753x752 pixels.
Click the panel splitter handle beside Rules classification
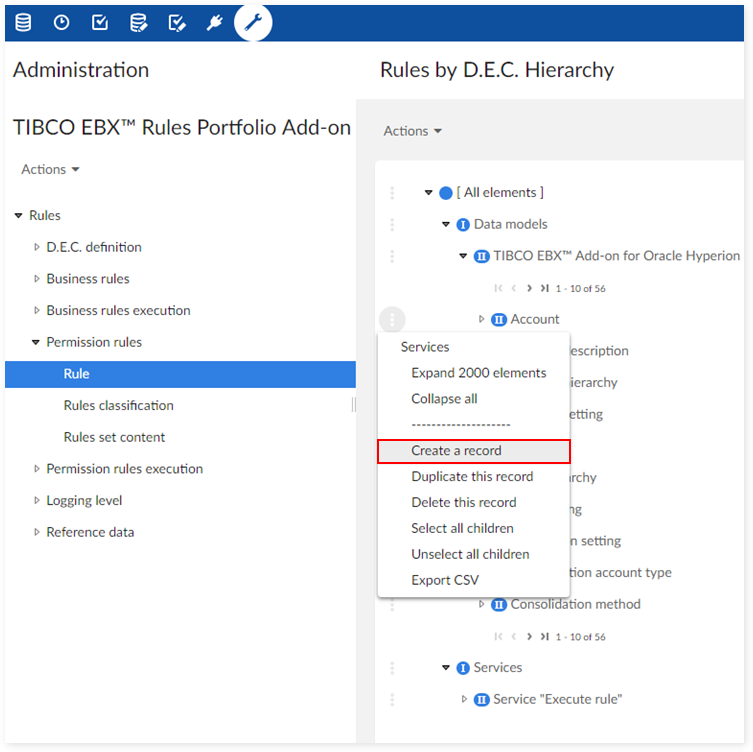pos(353,405)
